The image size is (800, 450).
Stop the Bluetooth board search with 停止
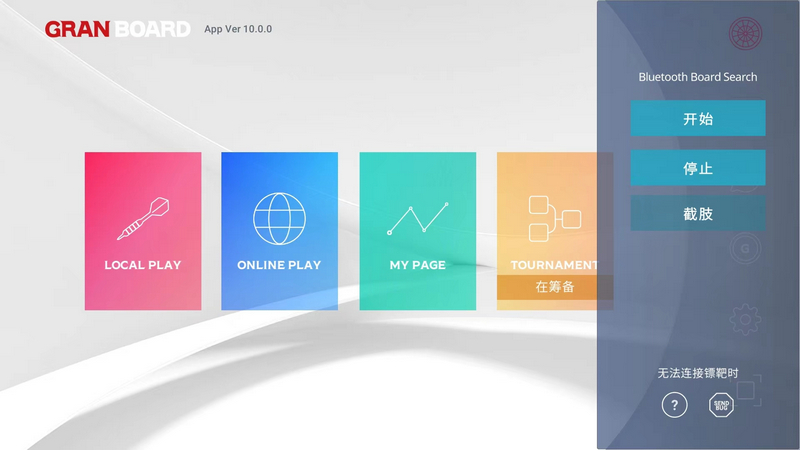698,168
